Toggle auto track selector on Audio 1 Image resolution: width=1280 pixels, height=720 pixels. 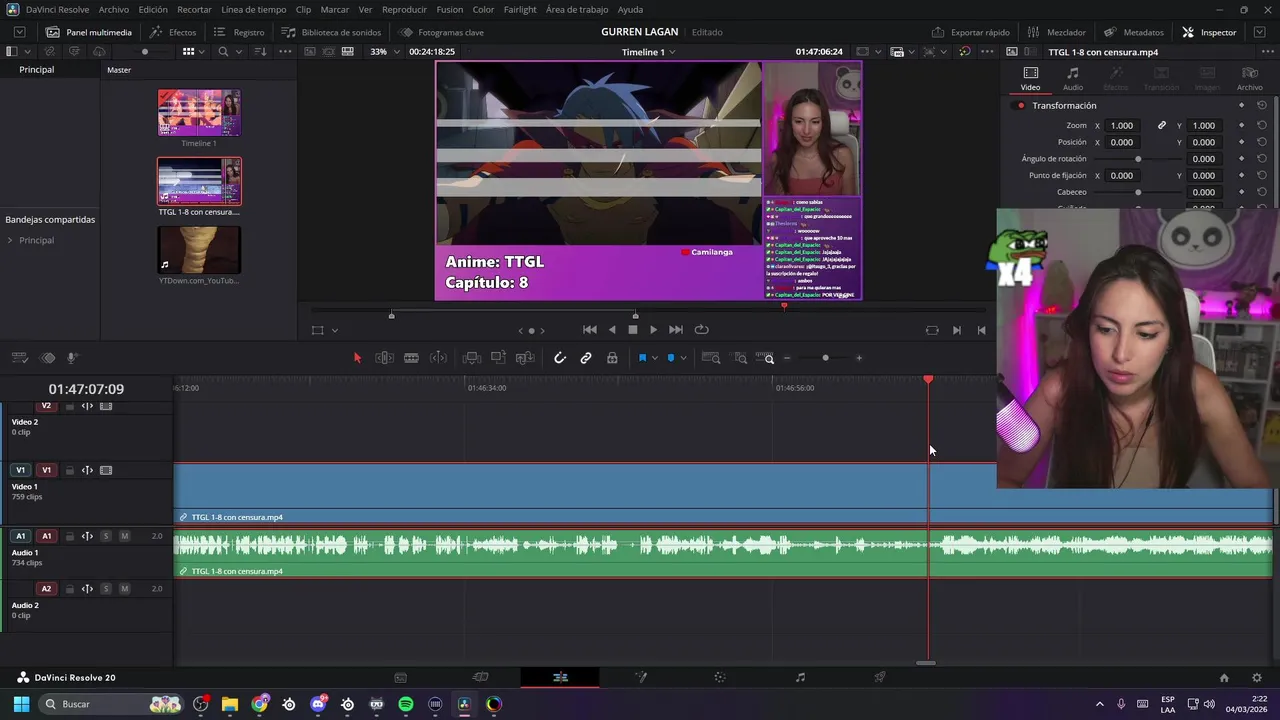coord(87,536)
